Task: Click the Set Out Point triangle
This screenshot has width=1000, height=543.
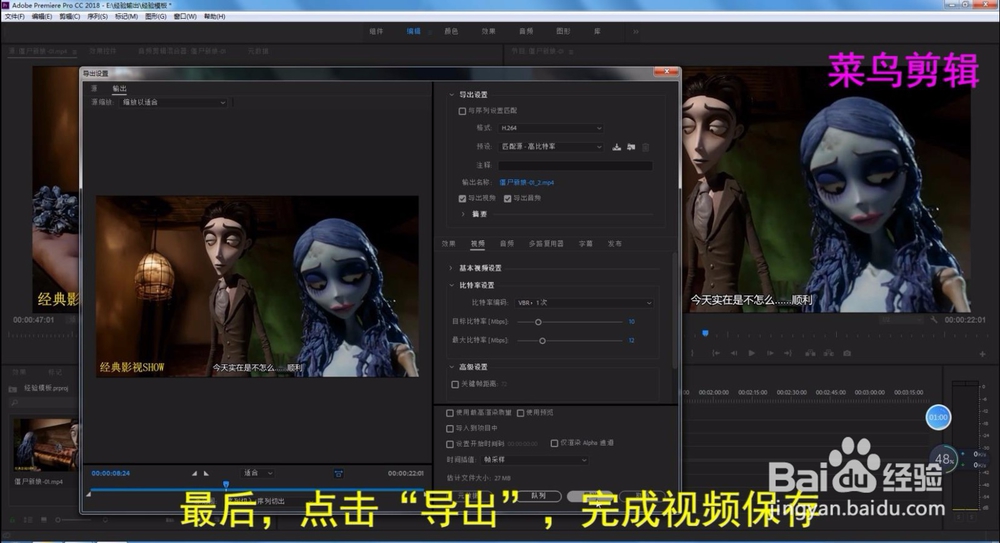Action: click(206, 473)
